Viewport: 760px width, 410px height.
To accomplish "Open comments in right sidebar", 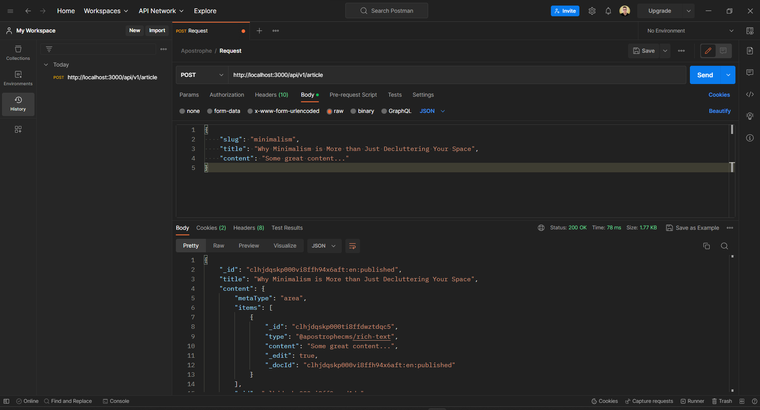I will pyautogui.click(x=750, y=73).
